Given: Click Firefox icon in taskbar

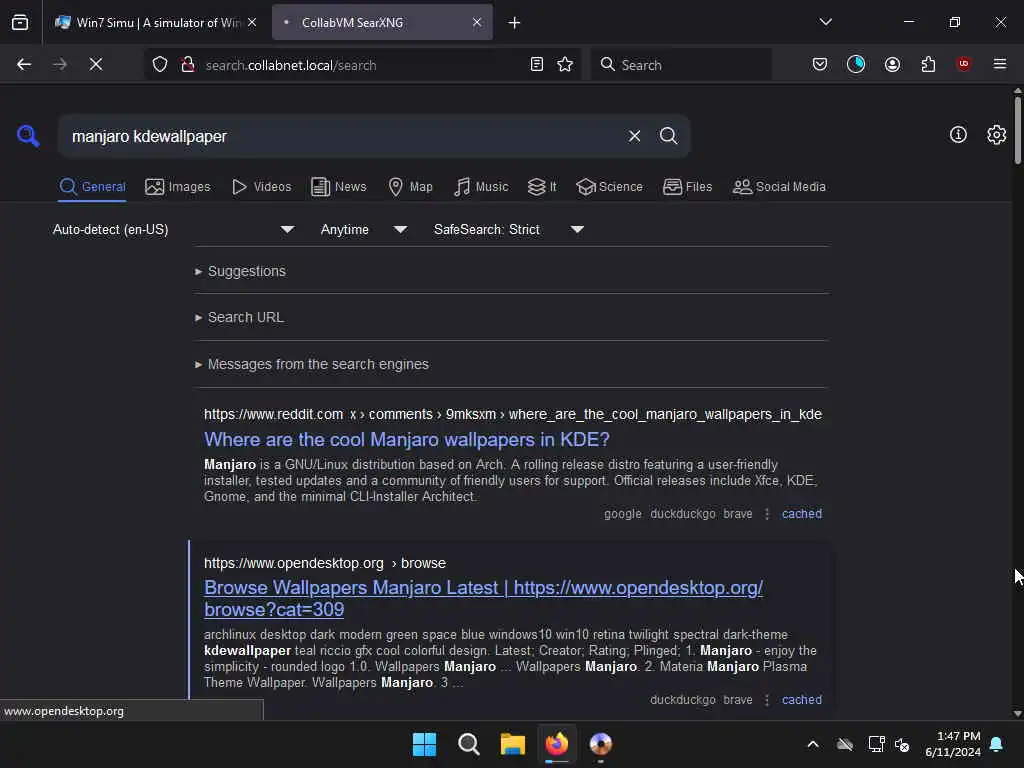Looking at the screenshot, I should coord(556,744).
